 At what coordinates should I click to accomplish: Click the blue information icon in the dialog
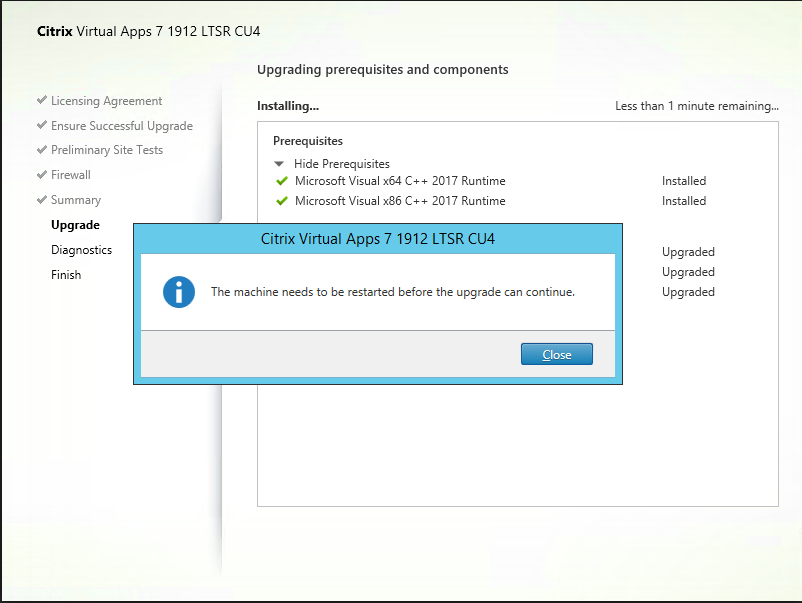(179, 292)
